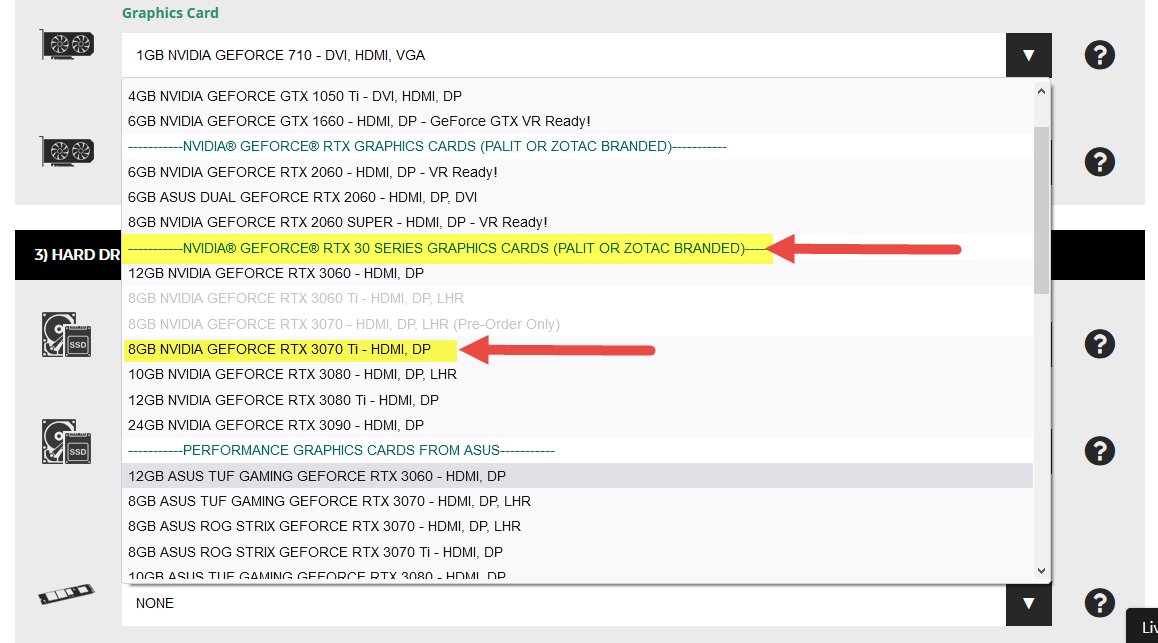Click disabled 8GB RTX 3060 Ti LHR entry
This screenshot has width=1158, height=643.
[x=578, y=298]
